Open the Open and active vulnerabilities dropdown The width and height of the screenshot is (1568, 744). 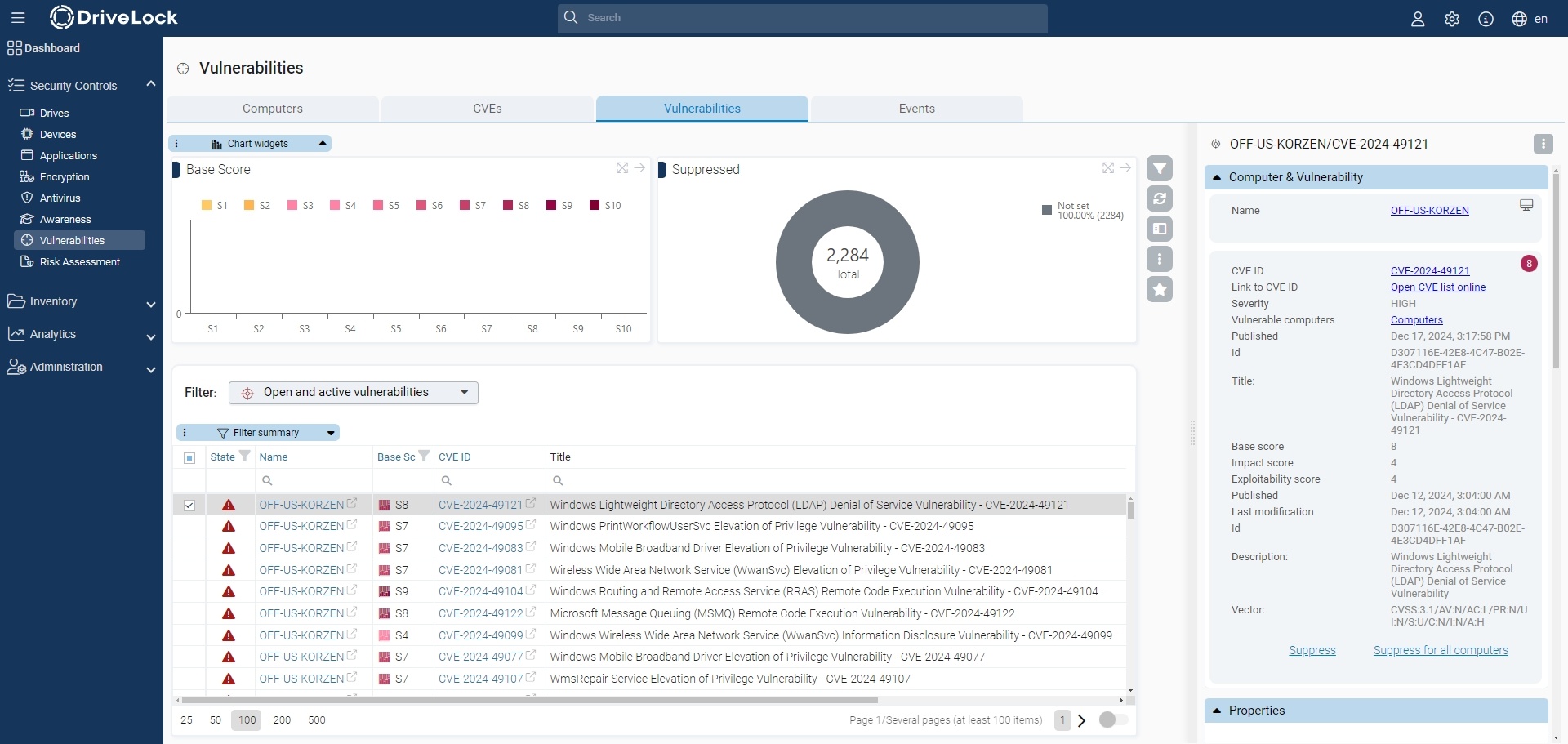point(354,392)
